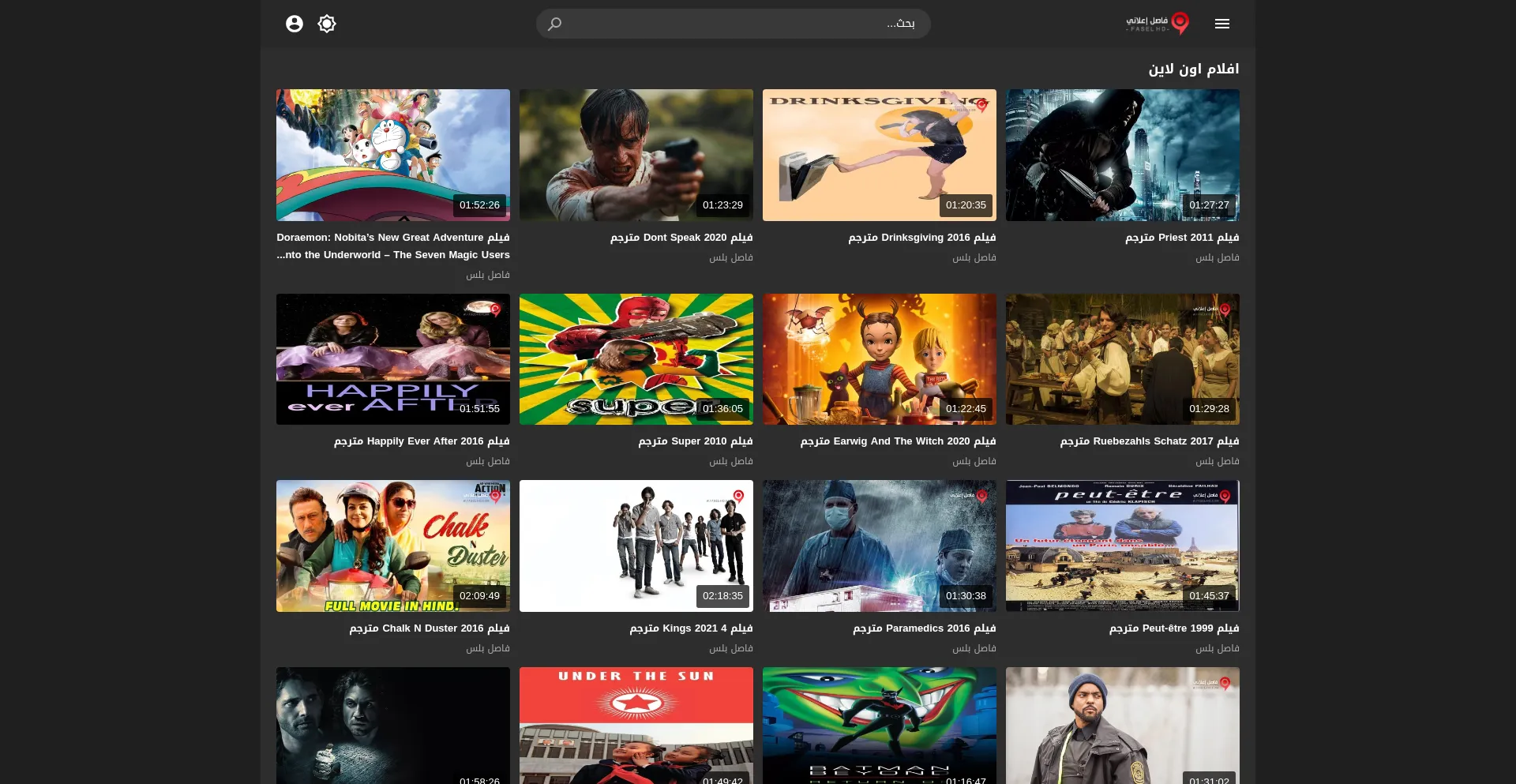
Task: Click the Drinksgiving 2016 title link
Action: 922,237
